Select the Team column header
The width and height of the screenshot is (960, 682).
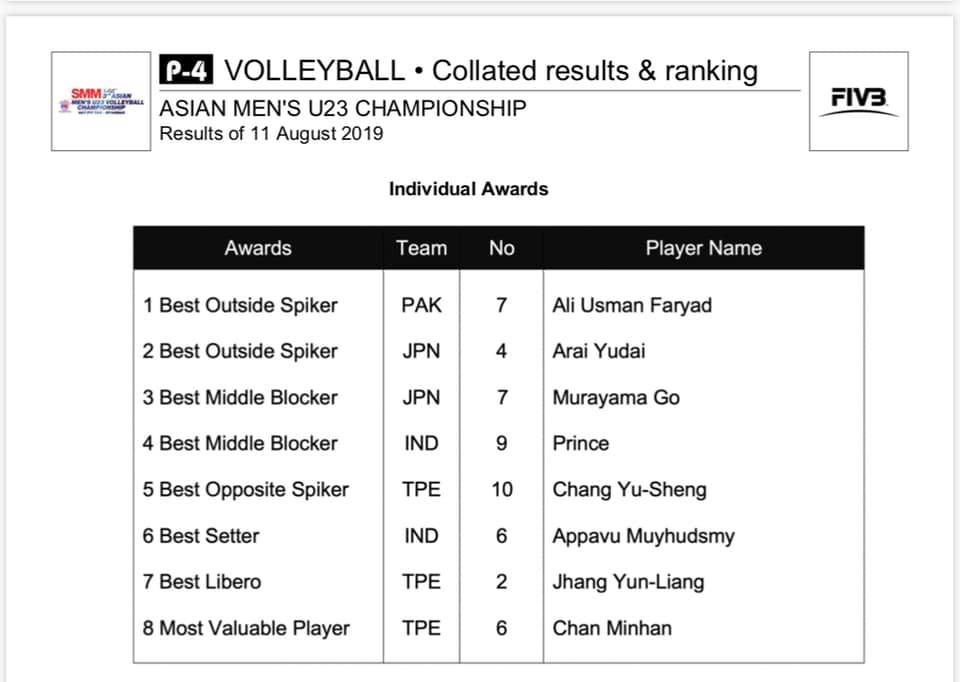click(x=421, y=248)
